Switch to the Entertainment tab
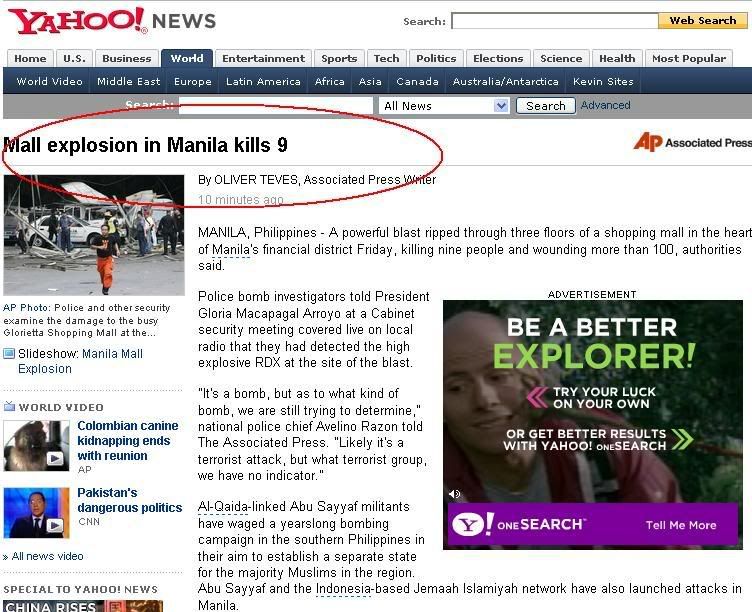The height and width of the screenshot is (612, 752). pos(263,59)
